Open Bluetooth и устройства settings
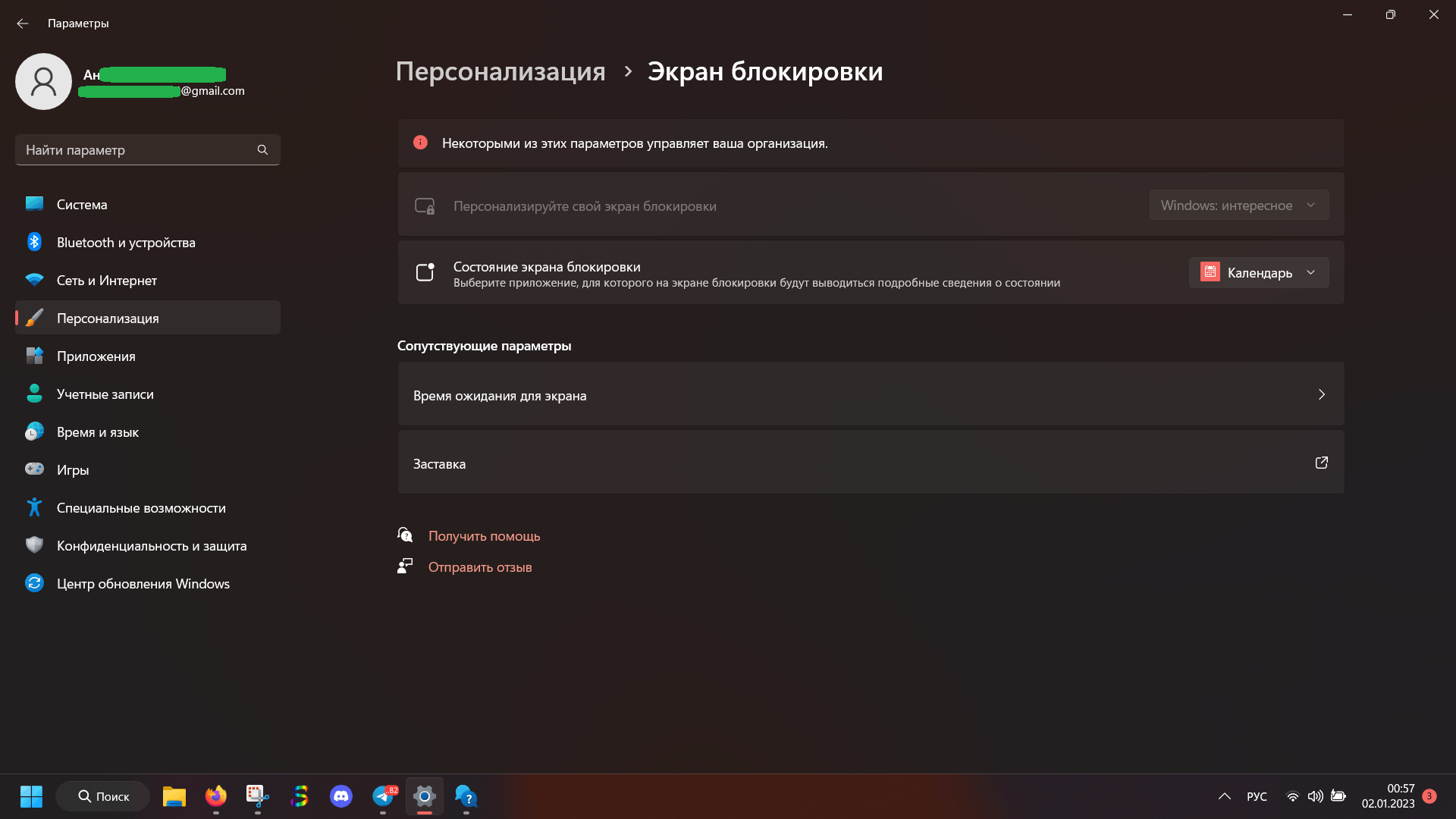The image size is (1456, 819). pos(125,242)
